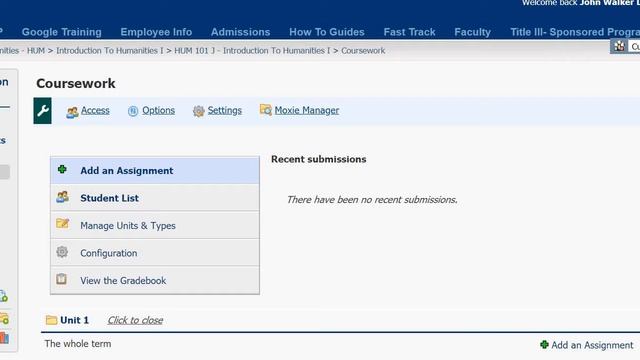Open the How To Guides tab
The image size is (640, 360).
click(x=327, y=32)
